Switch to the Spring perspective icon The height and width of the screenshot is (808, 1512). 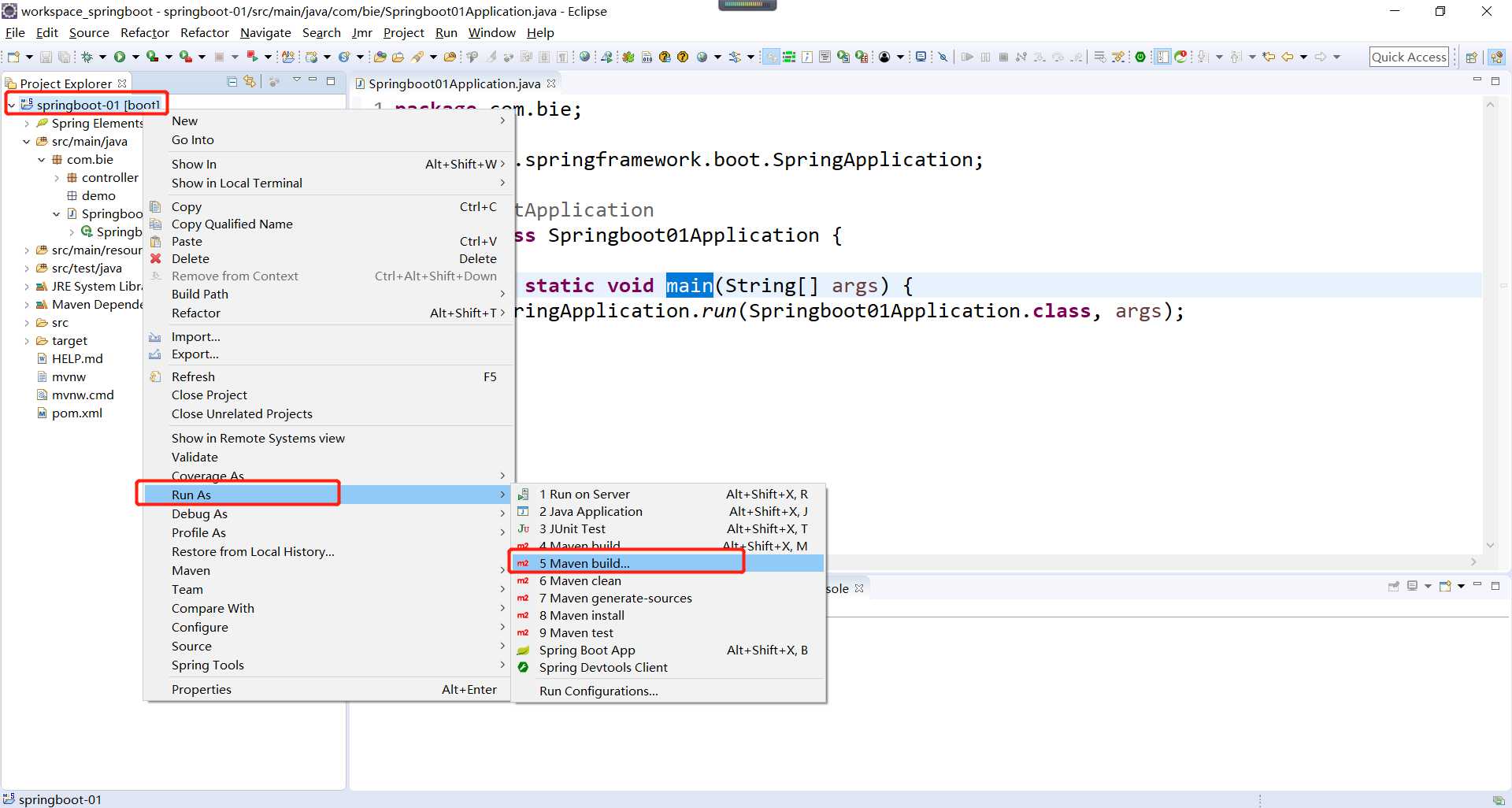[x=1496, y=57]
